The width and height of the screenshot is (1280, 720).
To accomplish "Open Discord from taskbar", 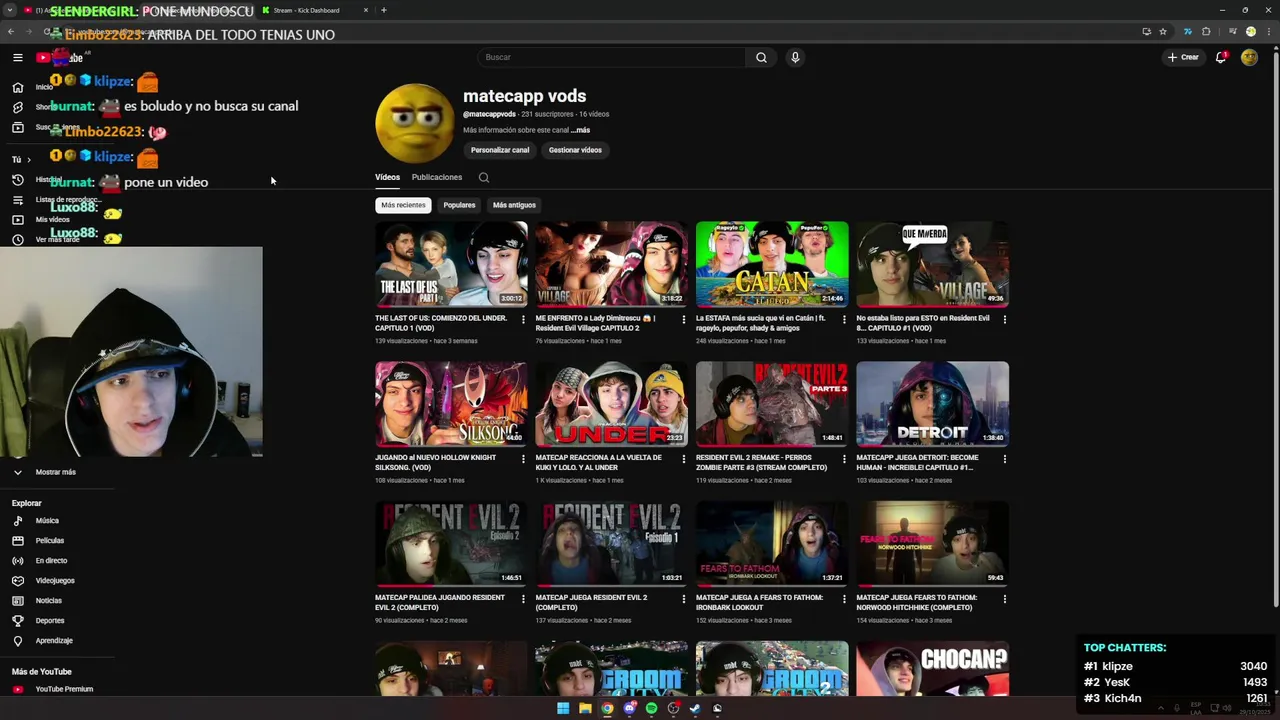I will tap(629, 708).
